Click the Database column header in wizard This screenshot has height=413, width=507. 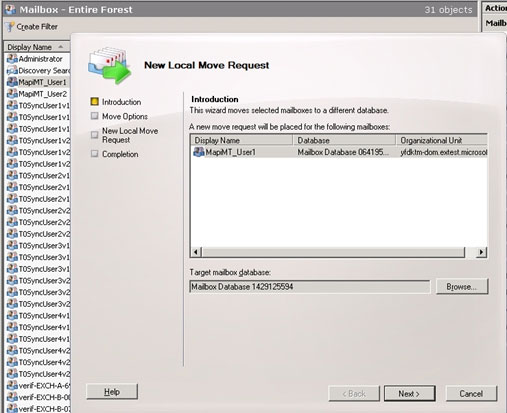point(344,140)
